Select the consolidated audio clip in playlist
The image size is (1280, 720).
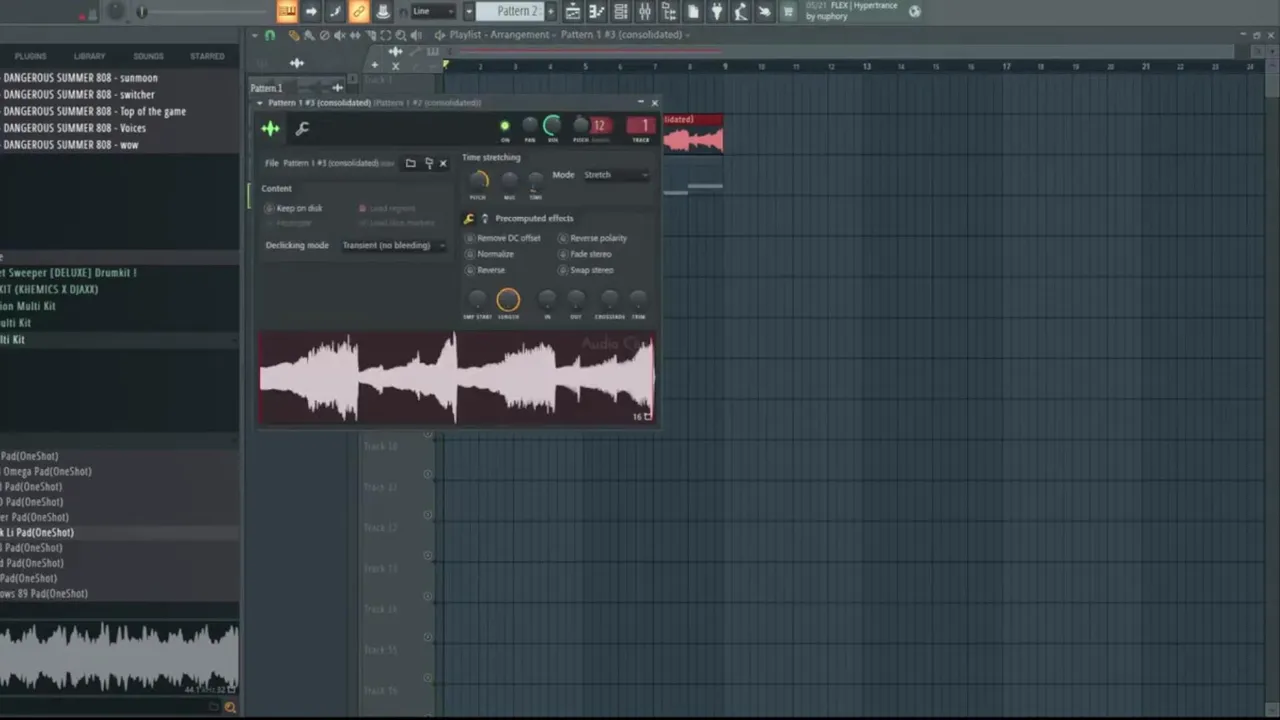pyautogui.click(x=693, y=134)
